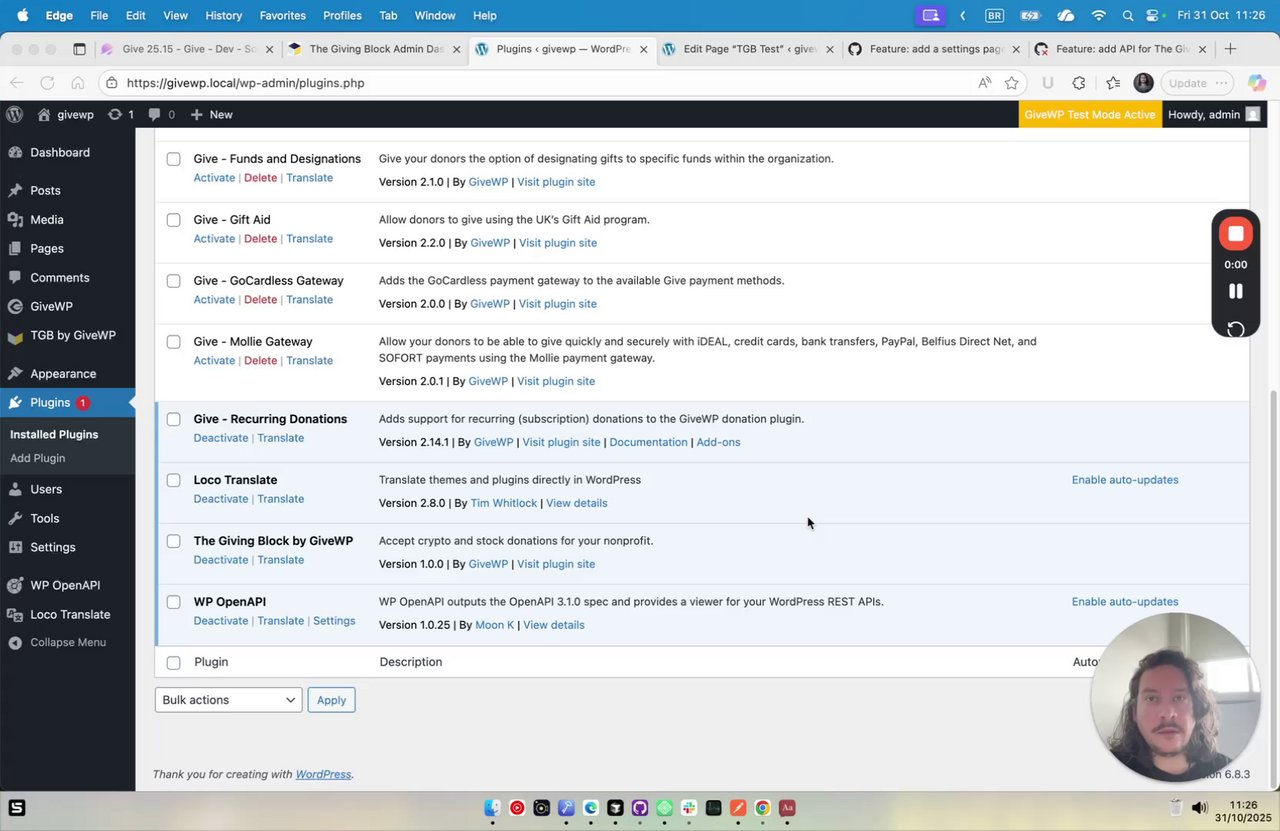Check The Giving Block by GiveWP checkbox
The width and height of the screenshot is (1280, 831).
174,541
